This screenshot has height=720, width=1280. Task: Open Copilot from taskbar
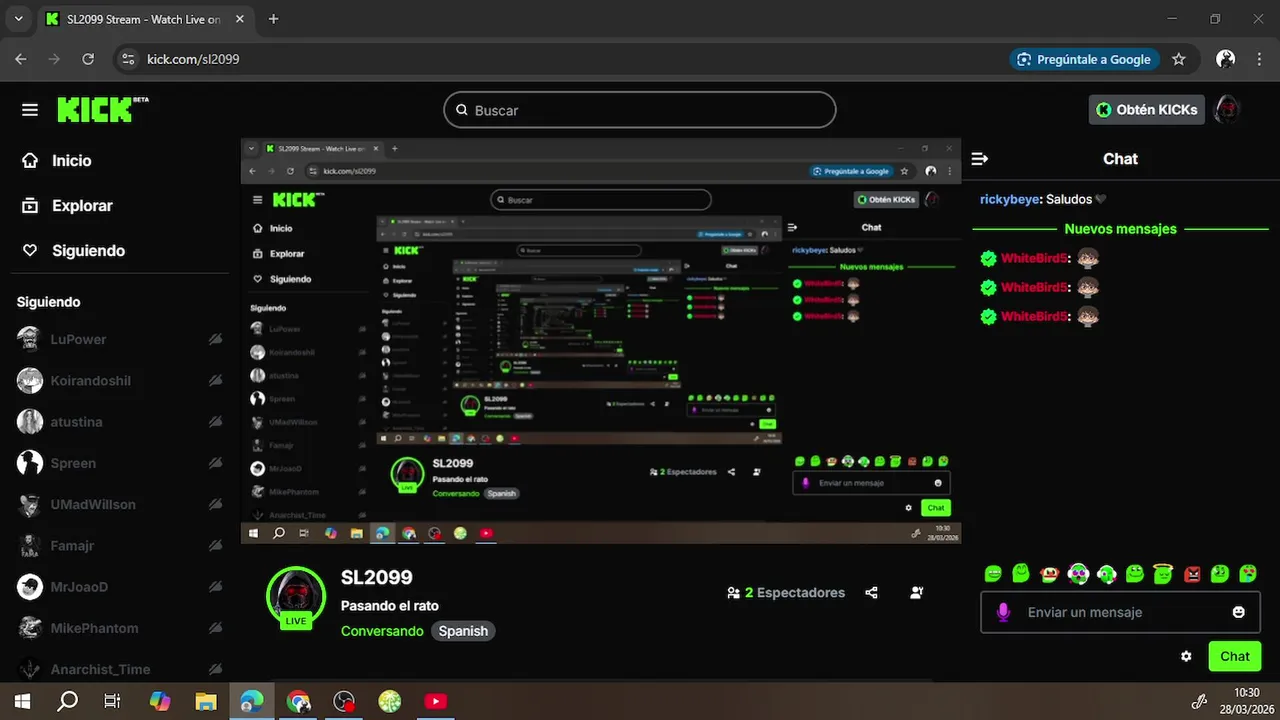160,702
